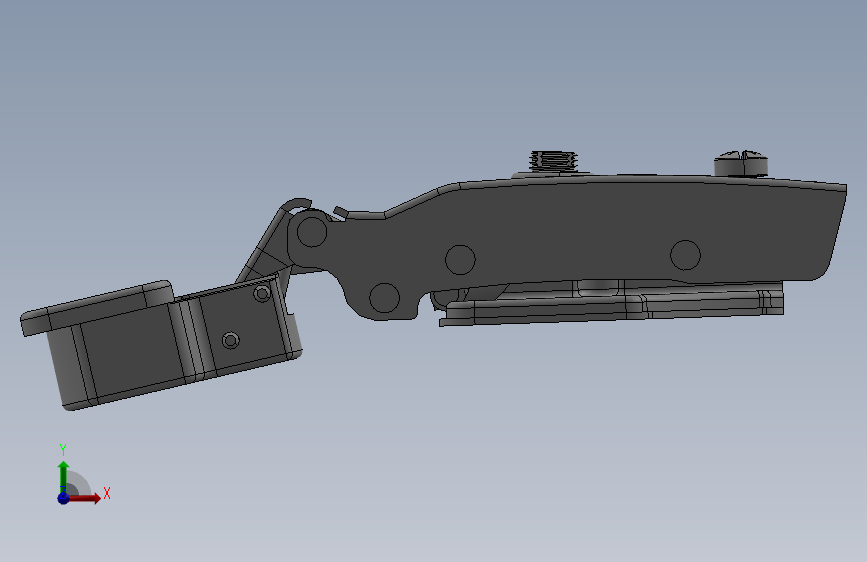Image resolution: width=867 pixels, height=562 pixels.
Task: Select the slotted screw head on hinge arm
Action: (x=741, y=163)
